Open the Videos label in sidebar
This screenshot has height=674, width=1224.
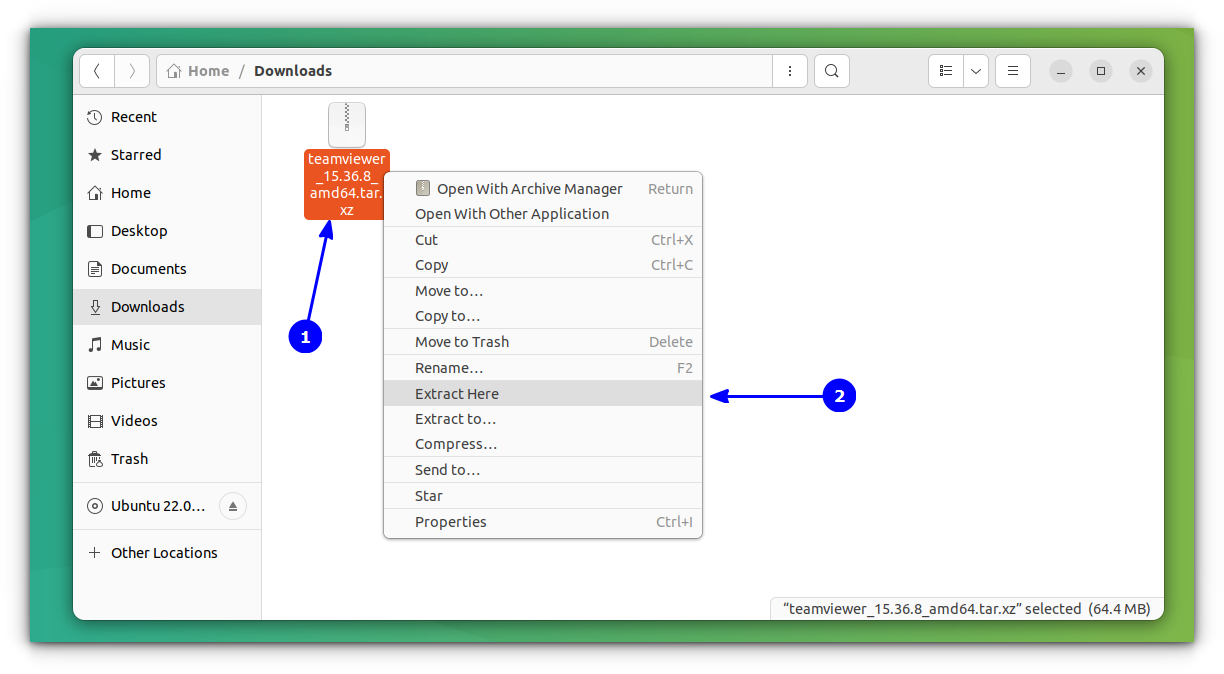pyautogui.click(x=134, y=421)
